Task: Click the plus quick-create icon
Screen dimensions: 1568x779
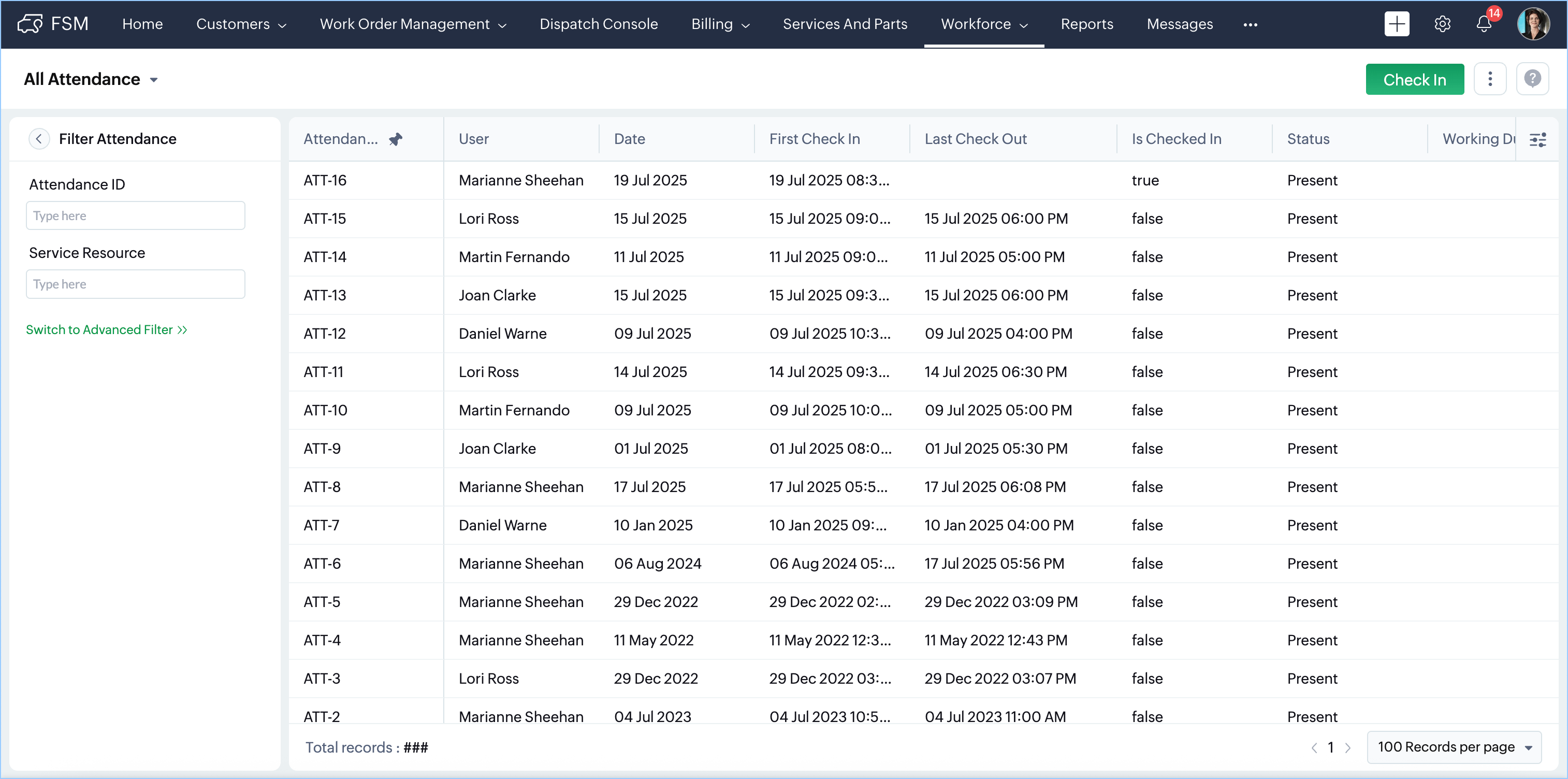Action: tap(1397, 24)
